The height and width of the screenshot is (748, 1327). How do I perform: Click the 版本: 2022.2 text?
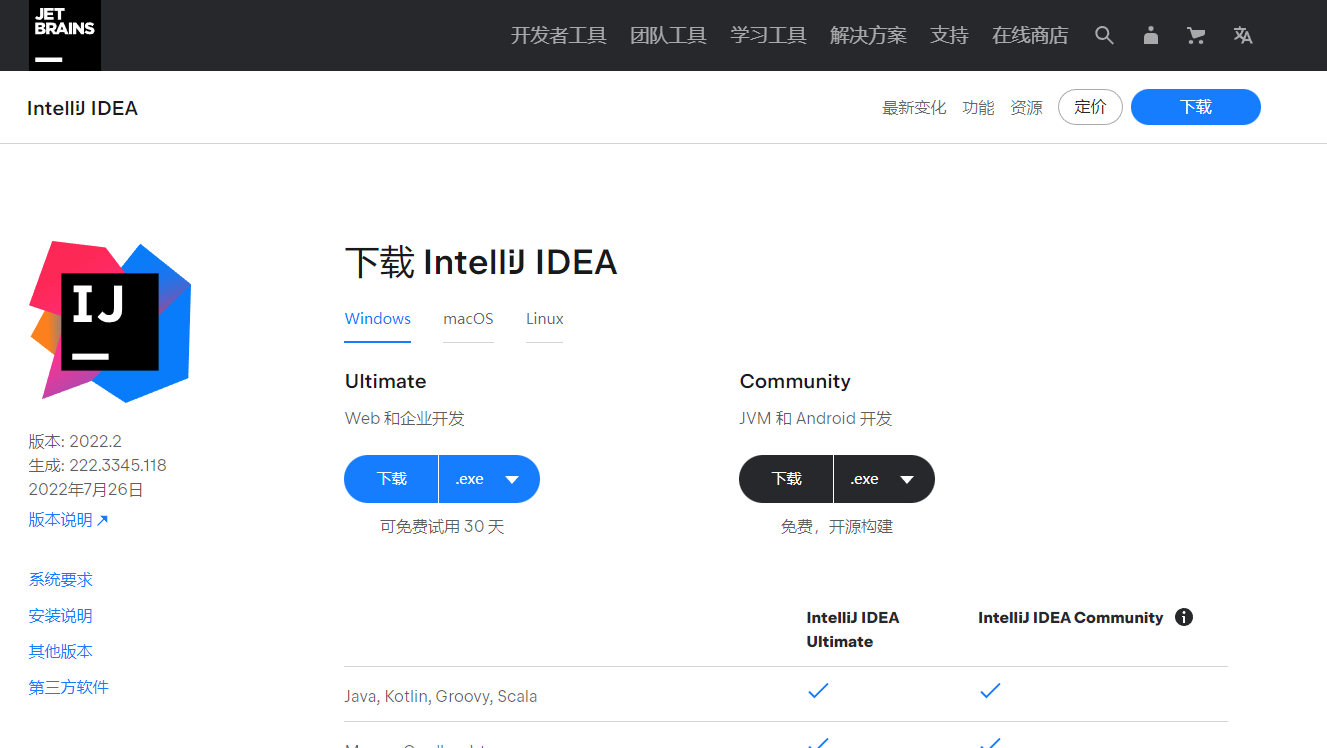75,441
